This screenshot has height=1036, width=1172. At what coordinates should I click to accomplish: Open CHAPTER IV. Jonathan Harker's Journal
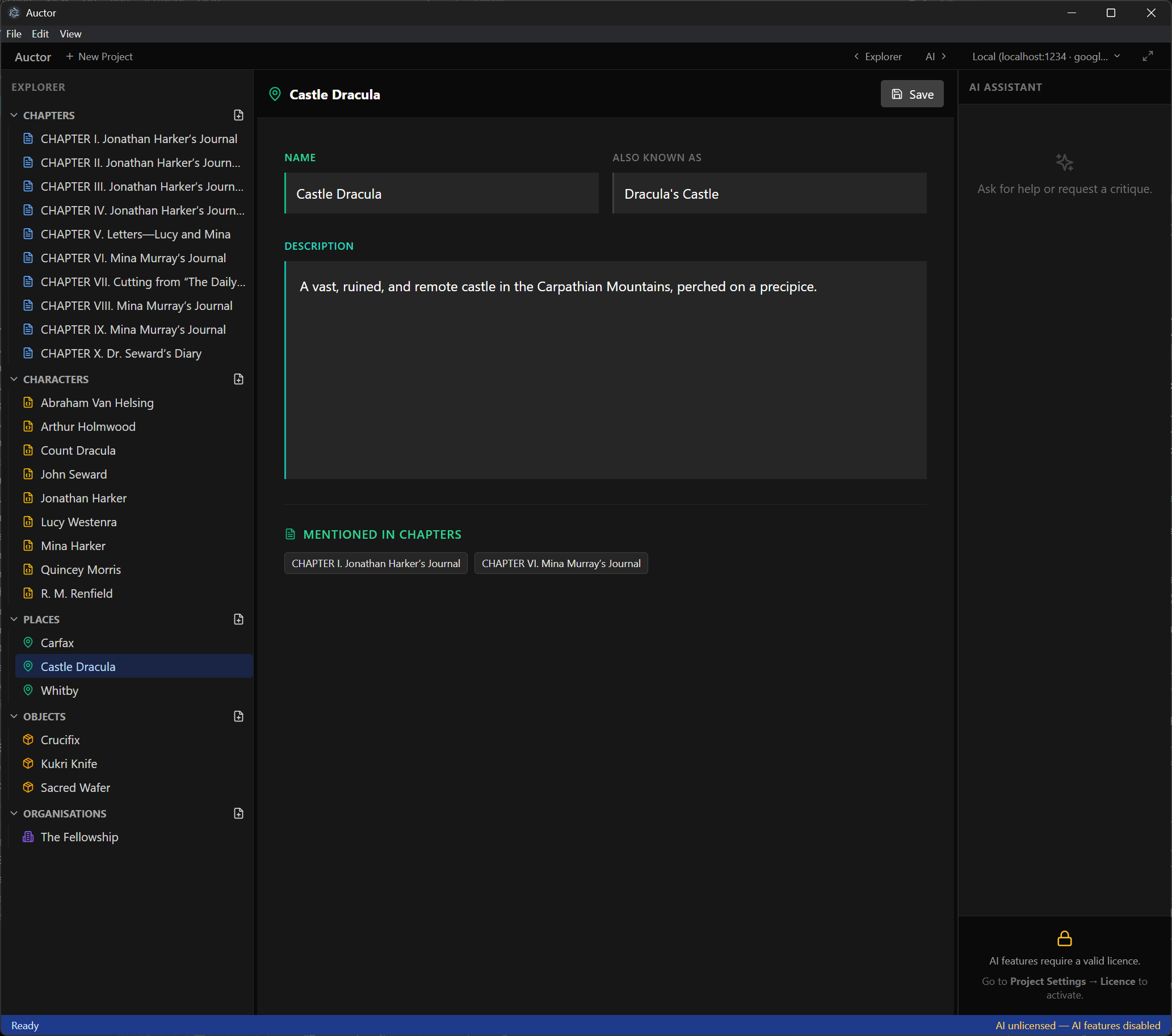pos(134,210)
